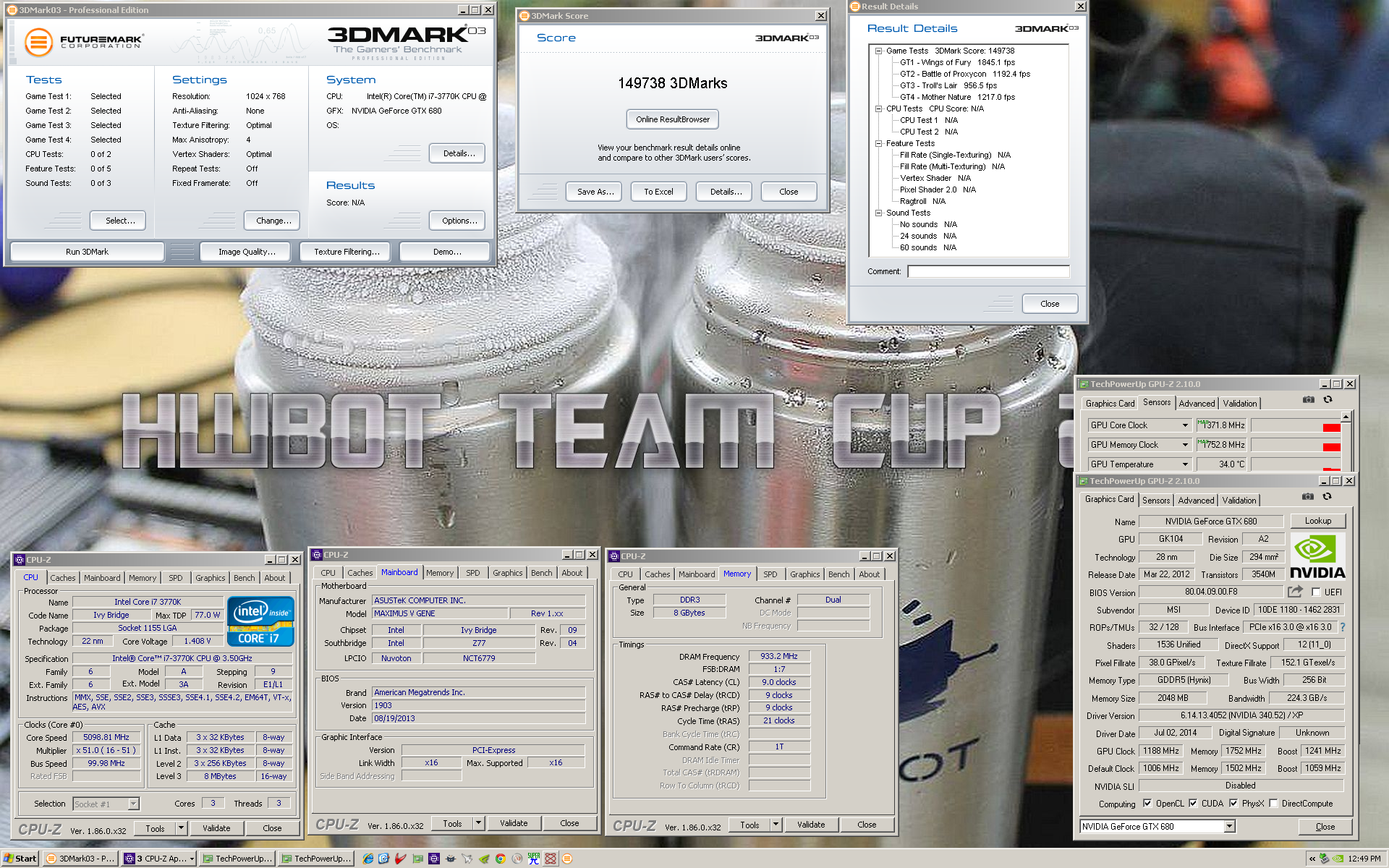
Task: Click the Texture Filtering… button in 3DMark03
Action: pos(347,252)
